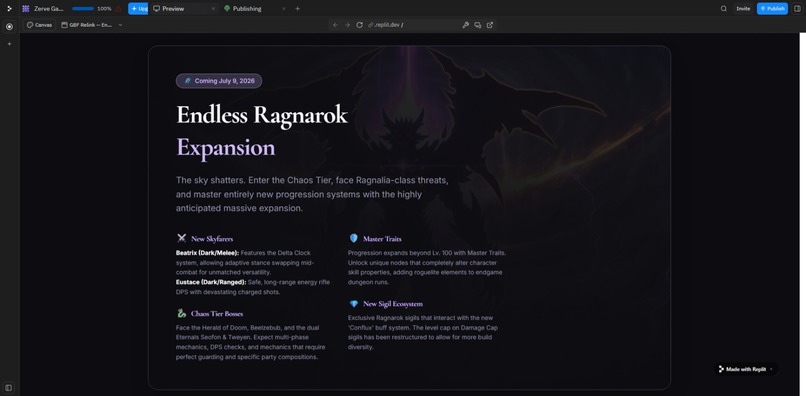Click the Made with Replit badge
Image resolution: width=806 pixels, height=396 pixels.
(x=745, y=369)
